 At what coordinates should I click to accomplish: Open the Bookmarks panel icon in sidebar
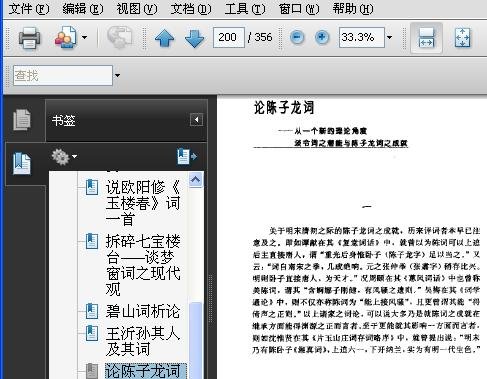tap(22, 164)
